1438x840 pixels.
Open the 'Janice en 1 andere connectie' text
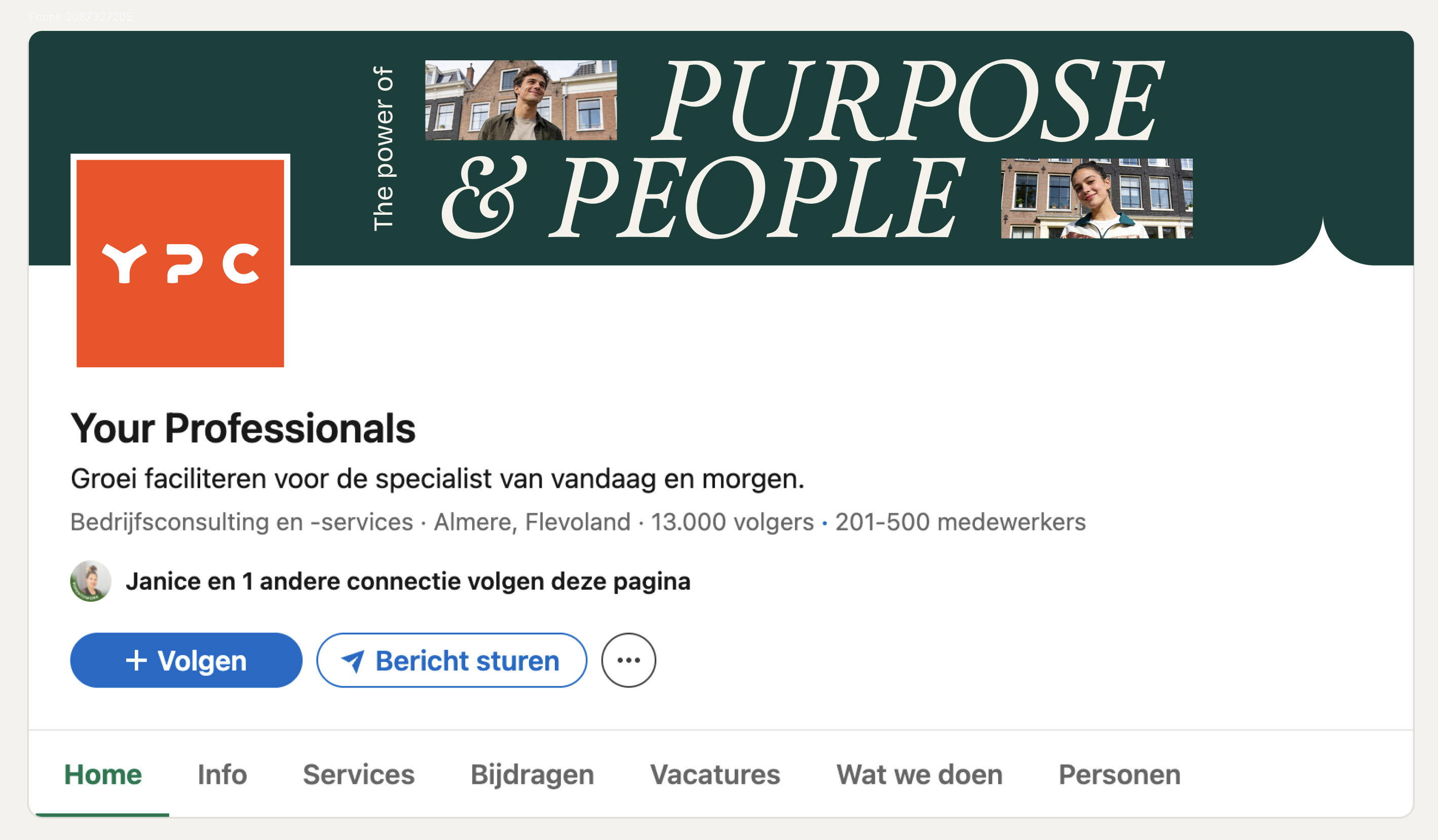407,582
